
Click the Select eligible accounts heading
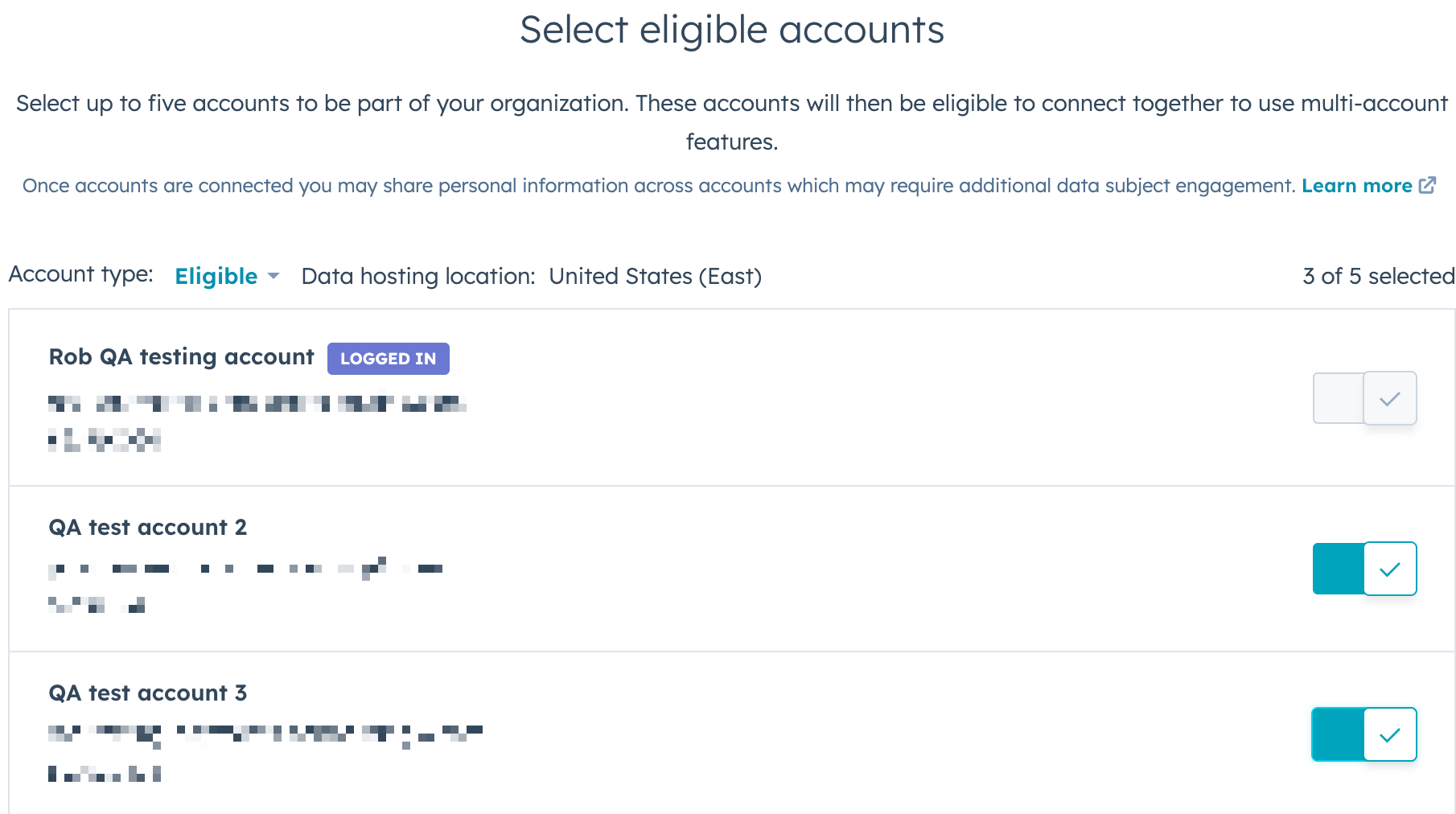coord(733,30)
